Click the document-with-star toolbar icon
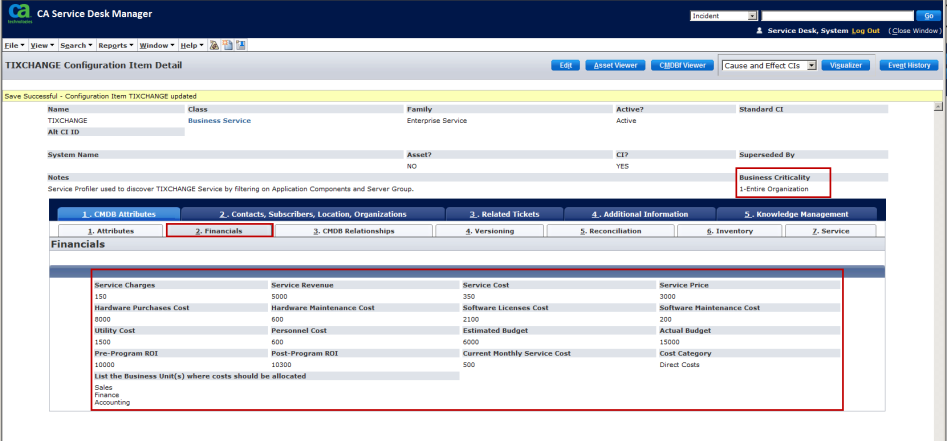 [x=228, y=45]
